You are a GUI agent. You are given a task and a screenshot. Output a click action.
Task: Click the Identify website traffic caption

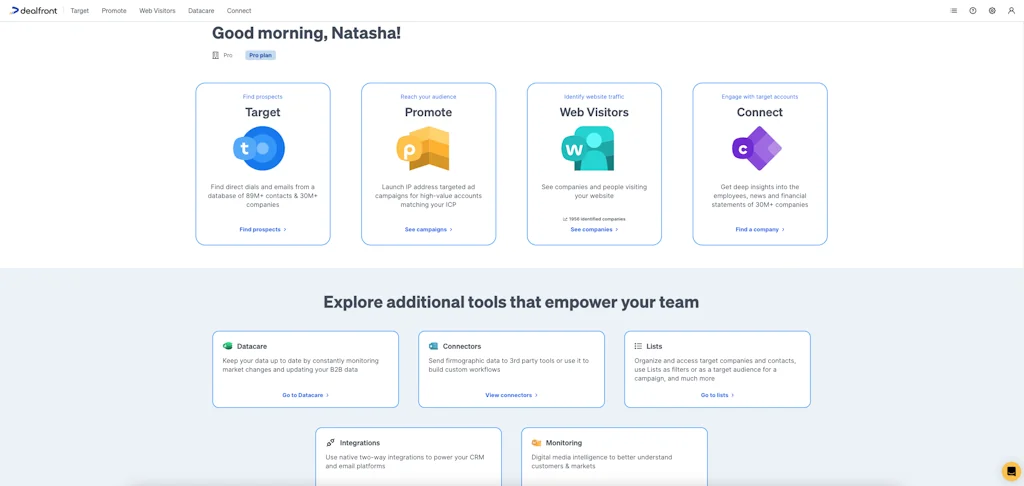point(594,97)
